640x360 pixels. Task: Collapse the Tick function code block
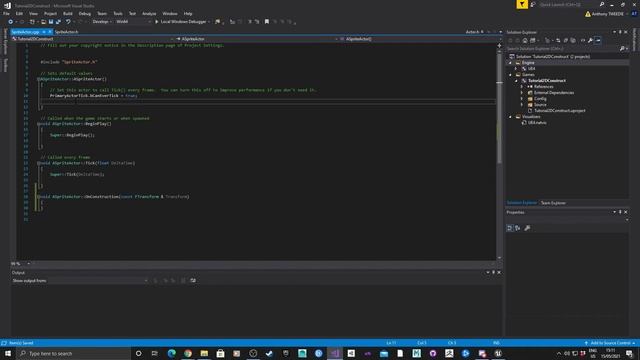click(x=38, y=163)
